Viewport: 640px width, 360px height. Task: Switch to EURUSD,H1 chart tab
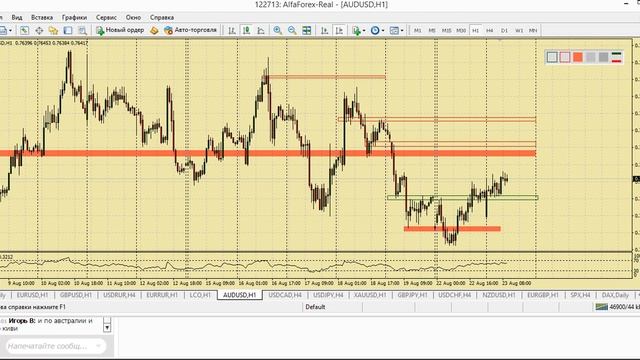pyautogui.click(x=32, y=295)
